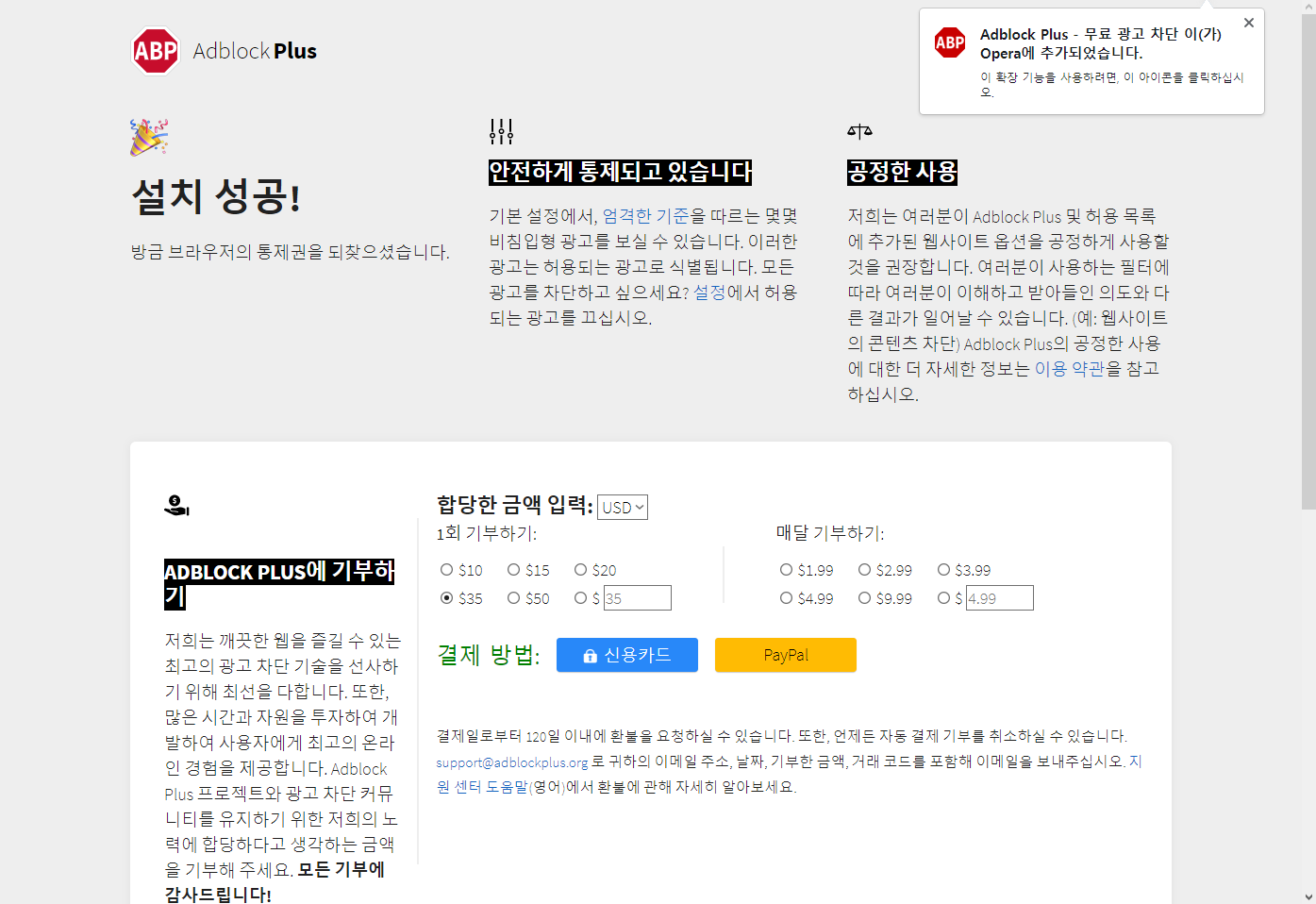The image size is (1316, 904).
Task: Pay with the PayPal button
Action: pyautogui.click(x=786, y=655)
